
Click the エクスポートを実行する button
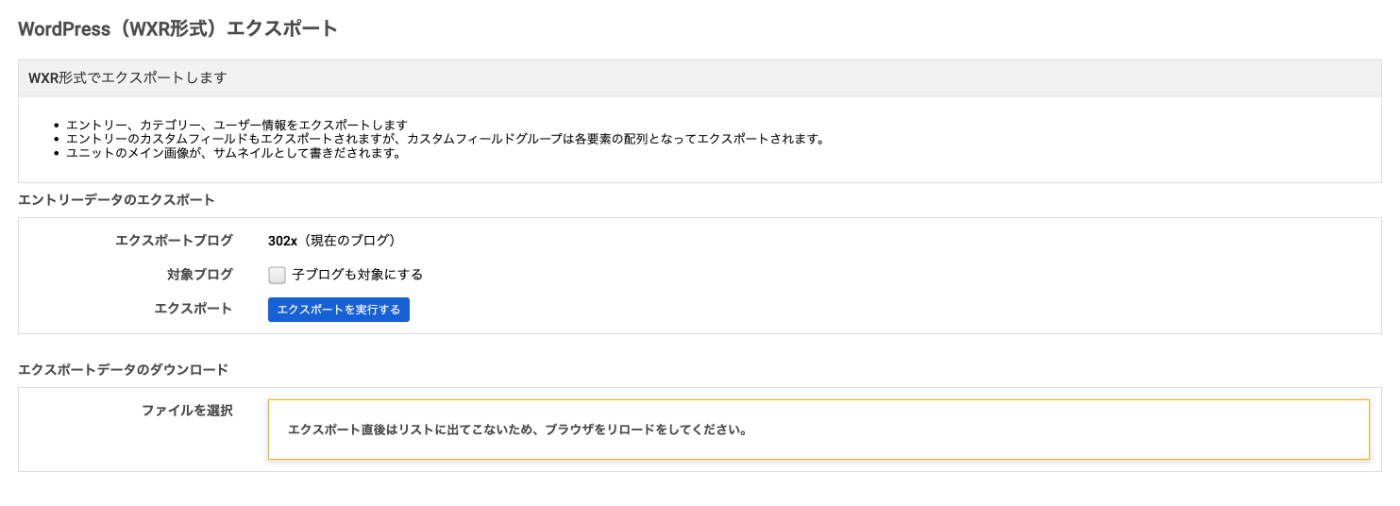(x=338, y=310)
